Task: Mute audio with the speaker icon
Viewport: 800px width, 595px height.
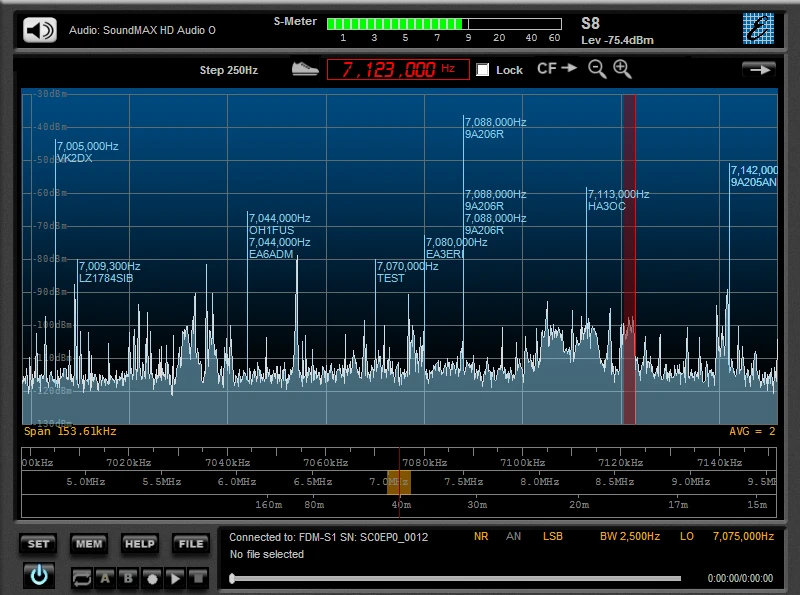Action: [x=40, y=30]
